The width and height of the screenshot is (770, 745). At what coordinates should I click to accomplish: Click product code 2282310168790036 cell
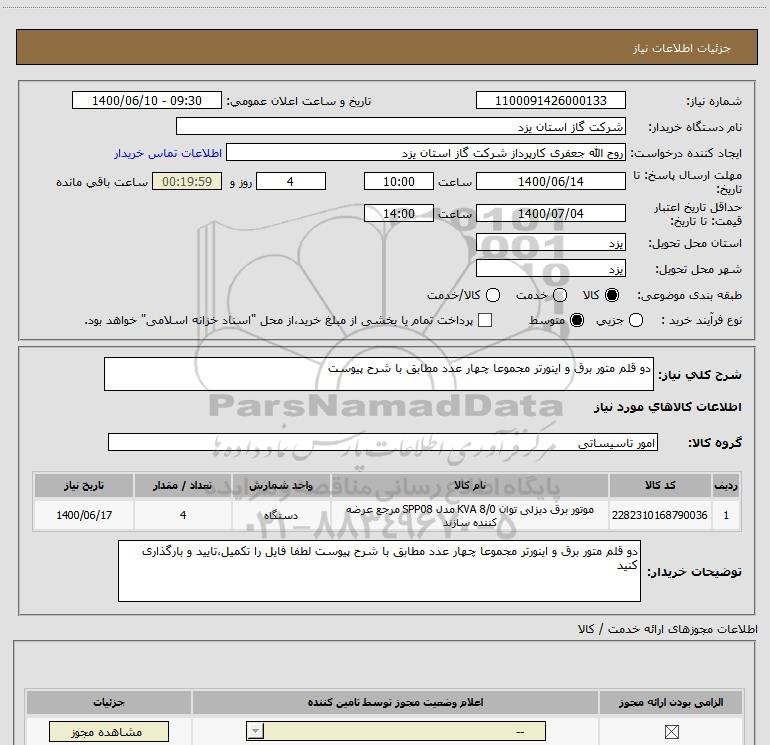tap(660, 515)
